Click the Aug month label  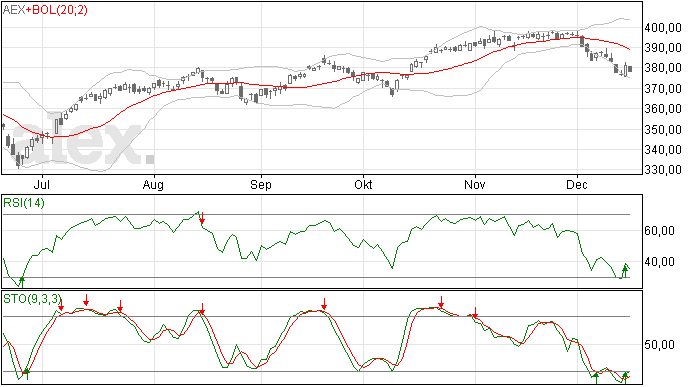point(153,185)
